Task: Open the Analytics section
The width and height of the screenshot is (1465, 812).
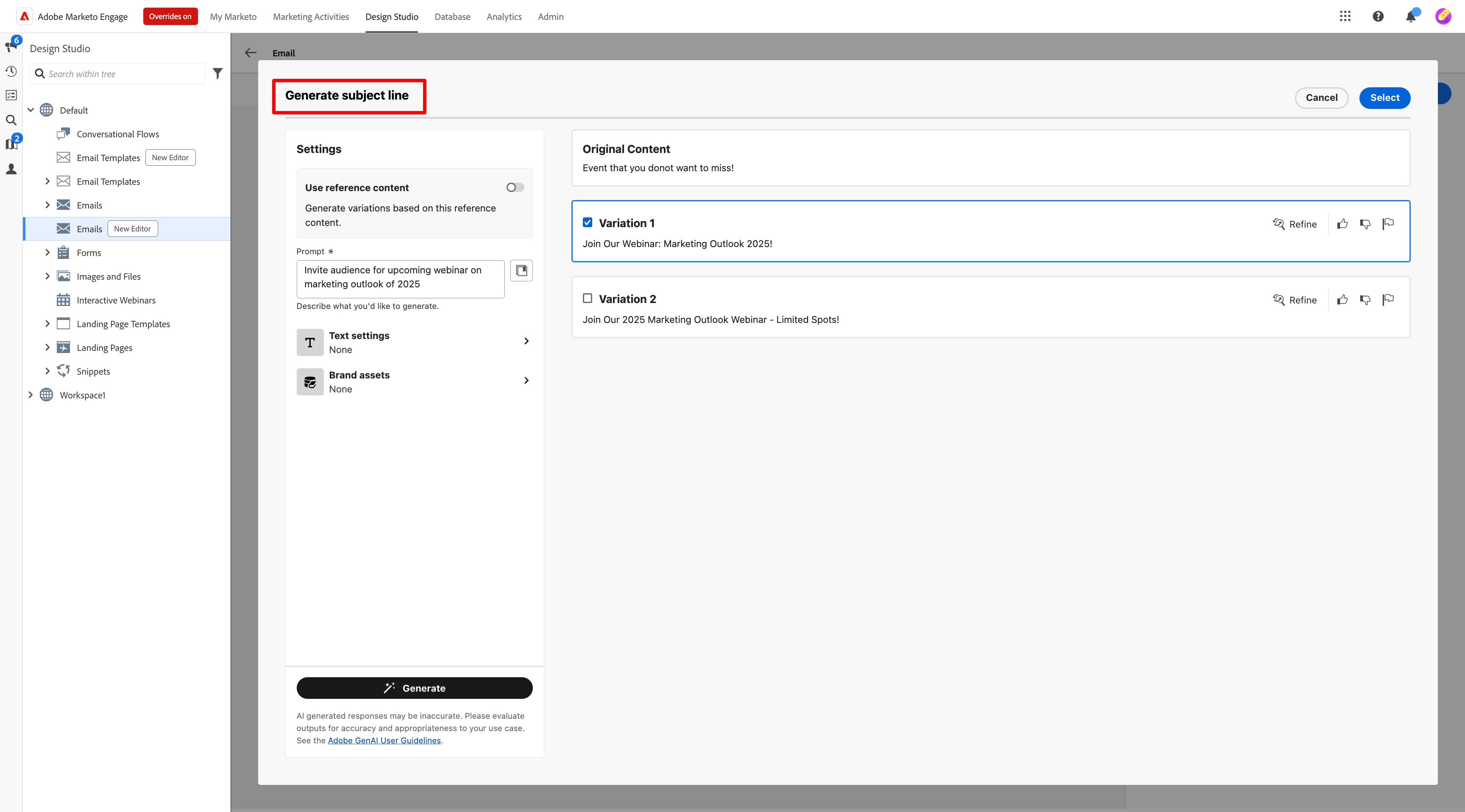Action: [x=504, y=17]
